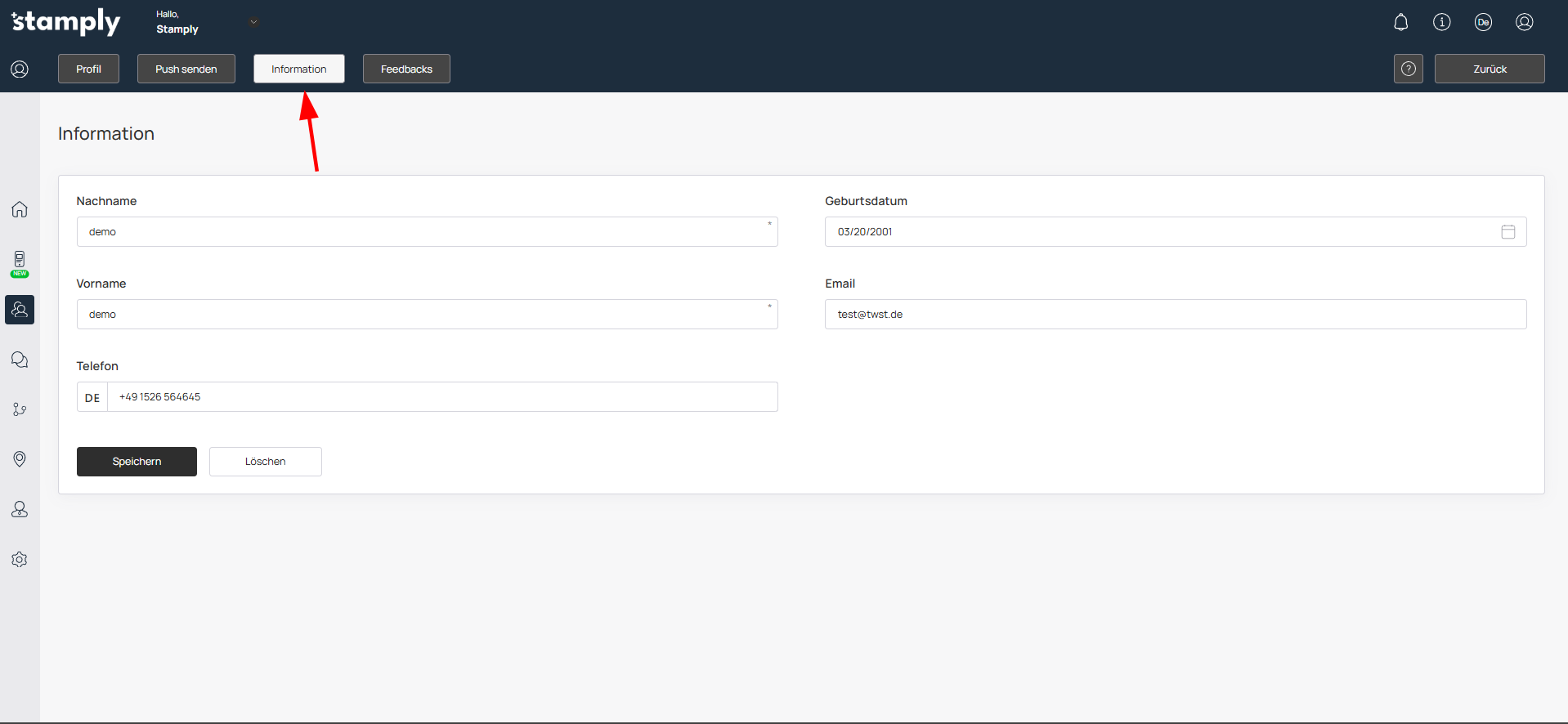This screenshot has height=724, width=1568.
Task: Click the help question mark icon
Action: click(1408, 69)
